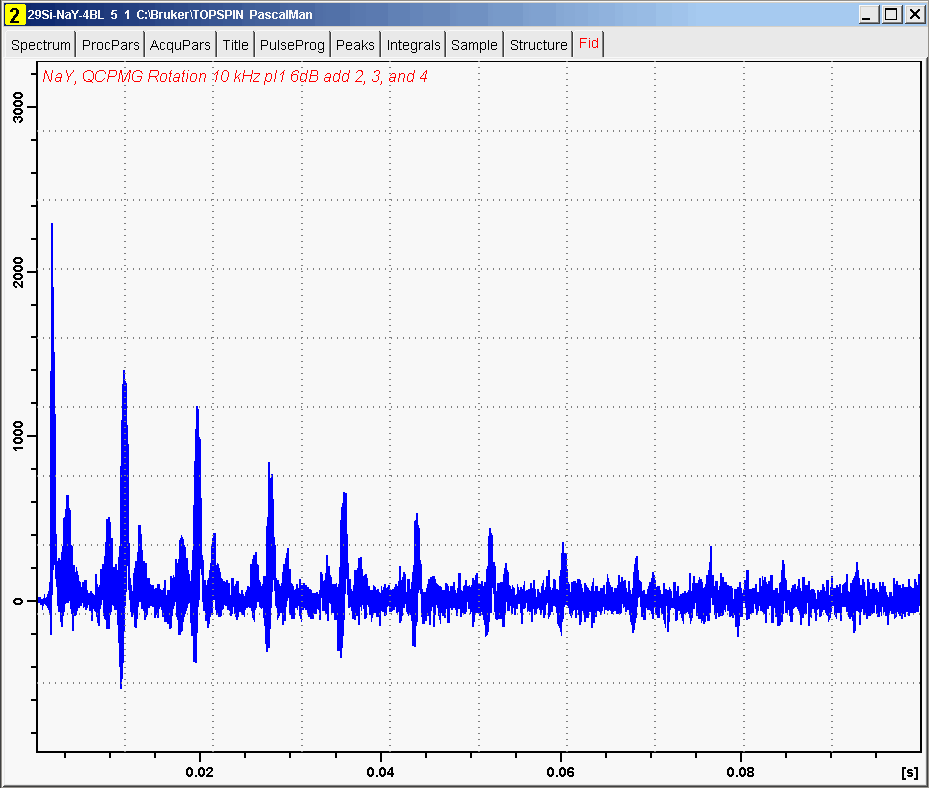This screenshot has width=929, height=788.
Task: Click the yellow window number 2 icon
Action: (x=14, y=15)
